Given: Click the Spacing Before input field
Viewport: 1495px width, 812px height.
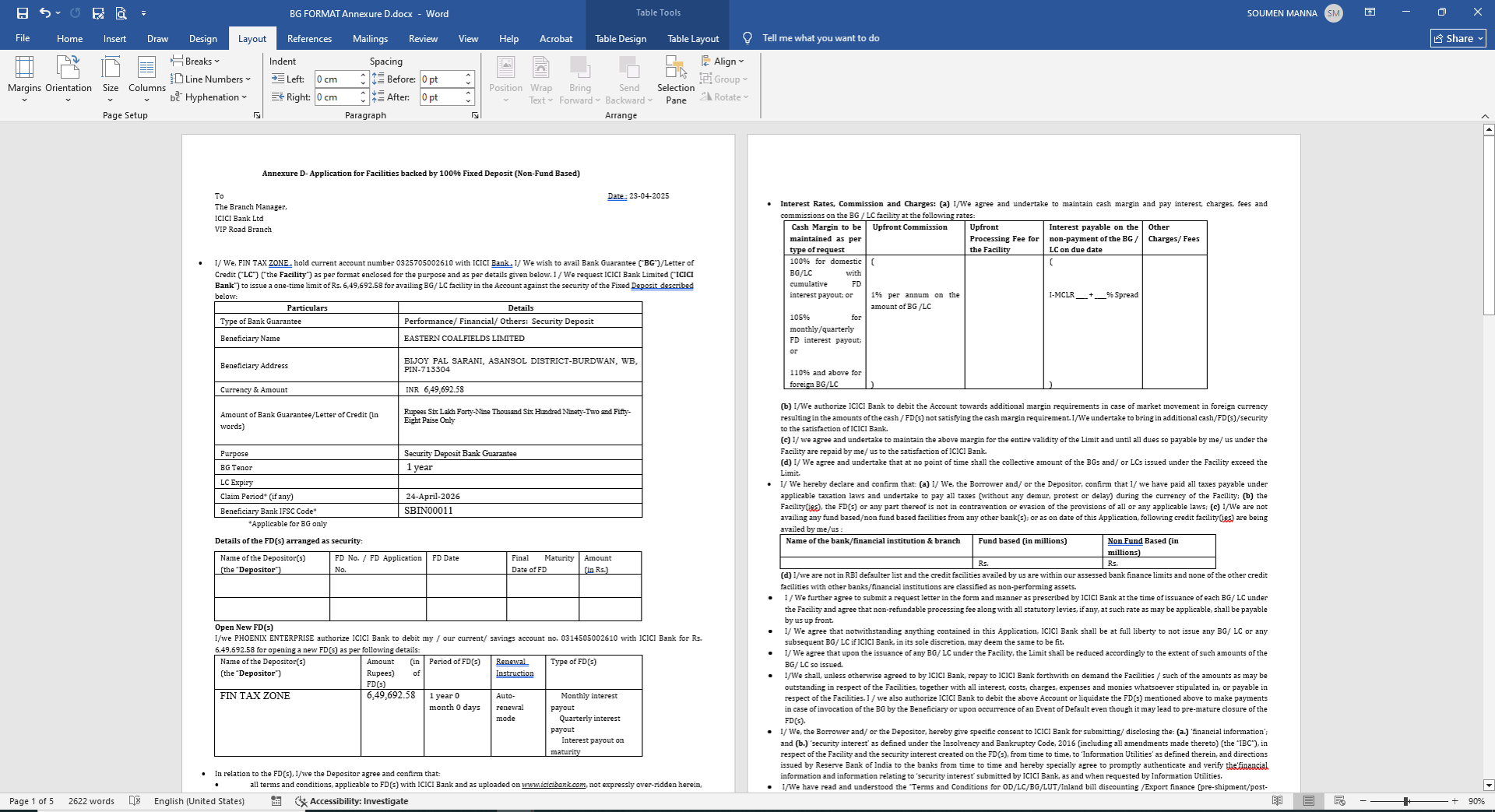Looking at the screenshot, I should click(441, 79).
